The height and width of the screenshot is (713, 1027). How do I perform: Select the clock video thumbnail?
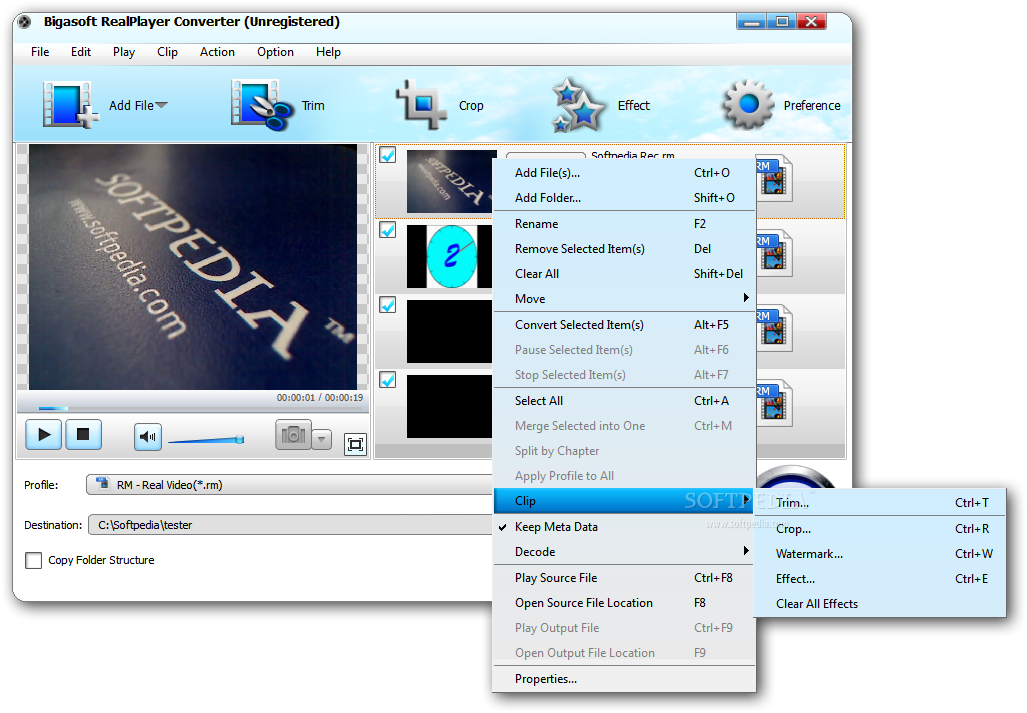pyautogui.click(x=449, y=257)
